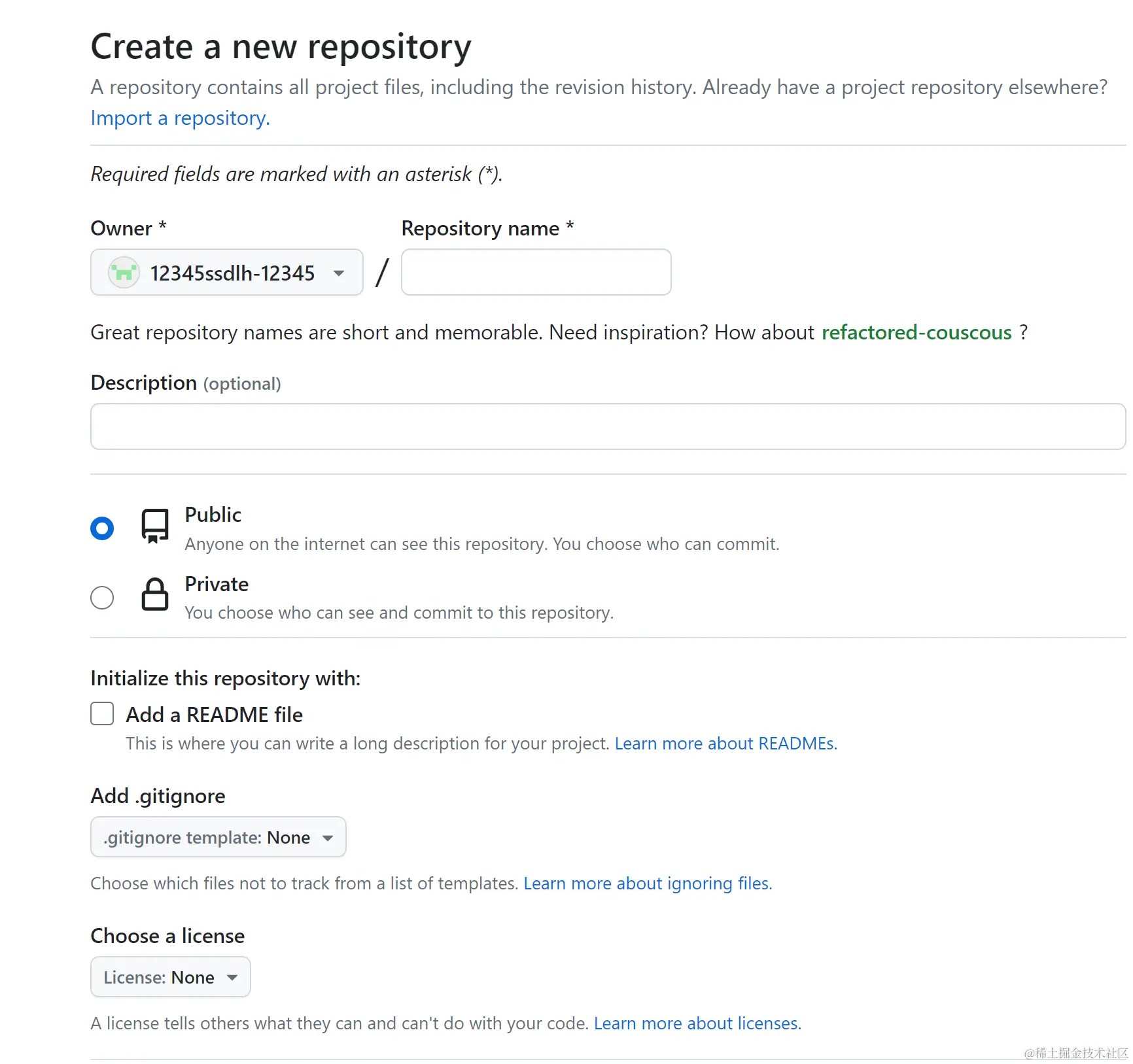Click the Import a repository link
This screenshot has width=1133, height=1064.
(180, 118)
